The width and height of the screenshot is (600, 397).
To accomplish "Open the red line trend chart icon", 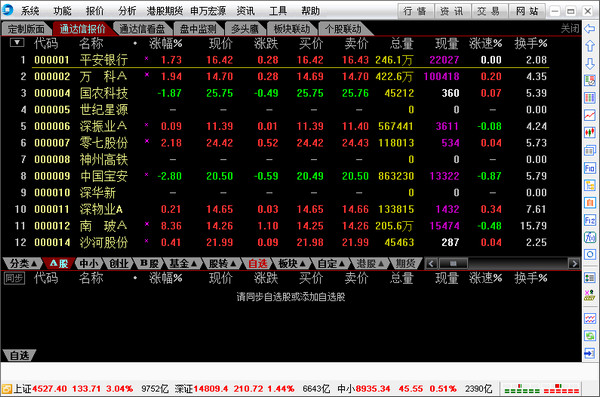I will [590, 115].
